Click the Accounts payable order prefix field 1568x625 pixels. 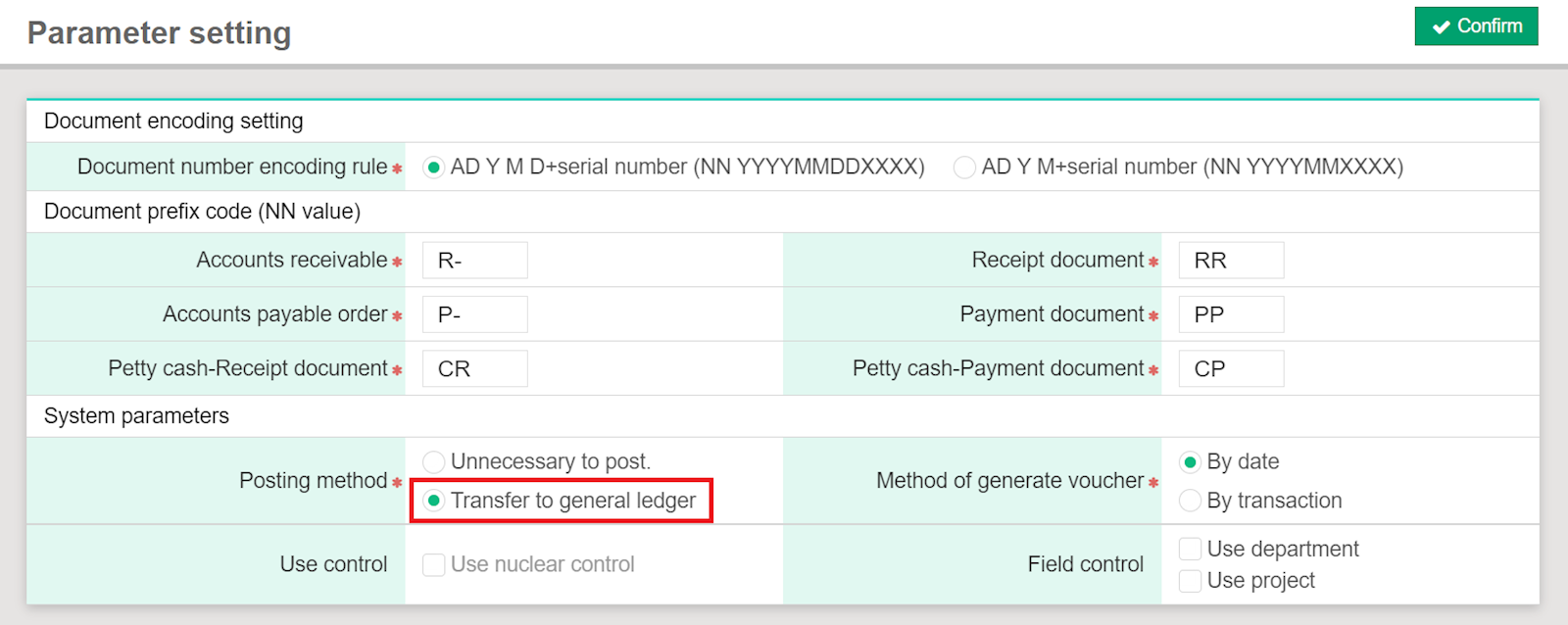(x=475, y=314)
